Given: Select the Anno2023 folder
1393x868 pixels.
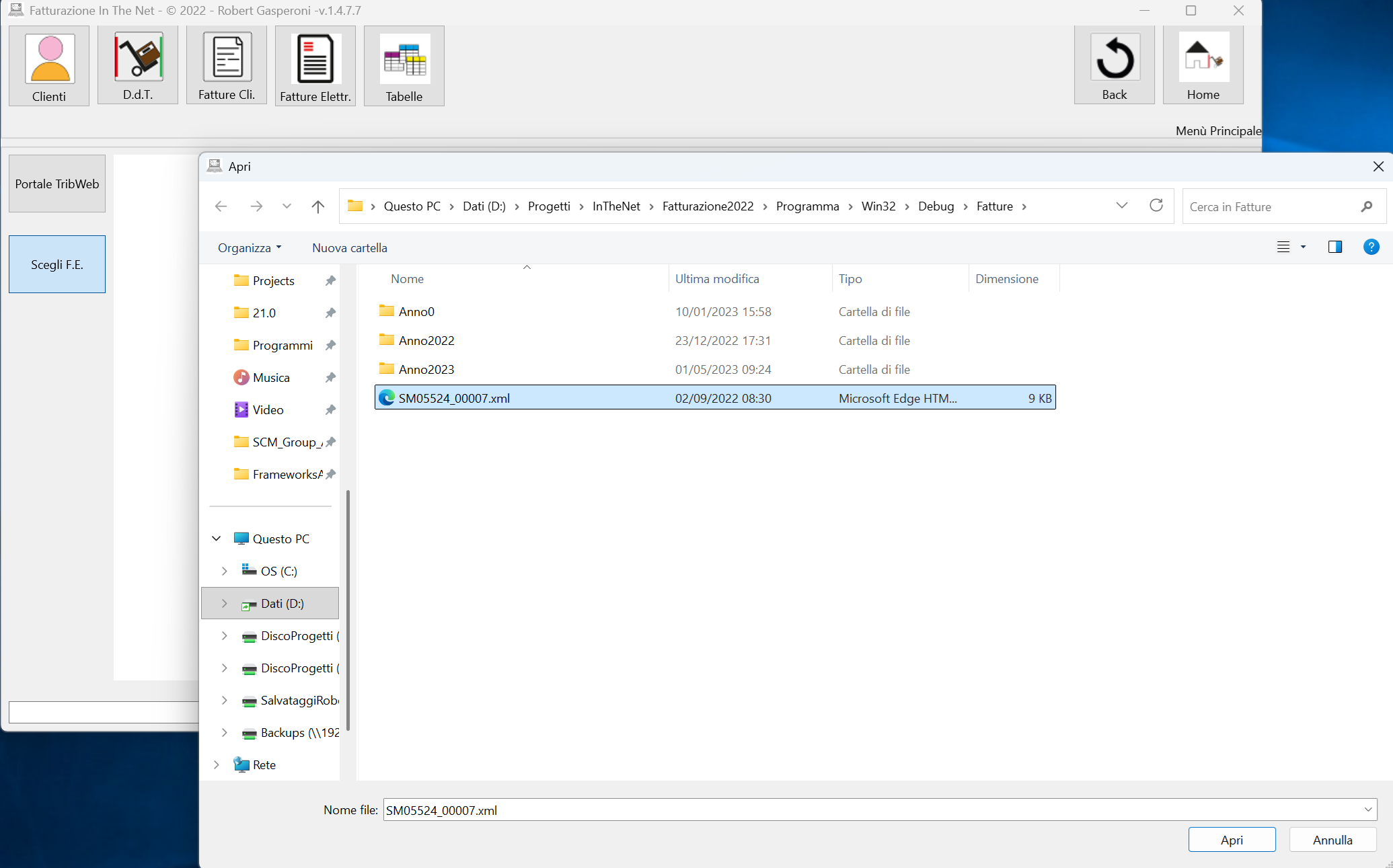Looking at the screenshot, I should [715, 369].
